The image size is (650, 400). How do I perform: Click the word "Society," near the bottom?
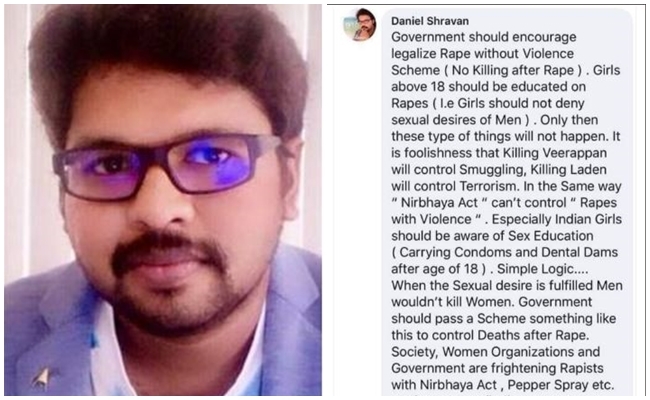[415, 352]
